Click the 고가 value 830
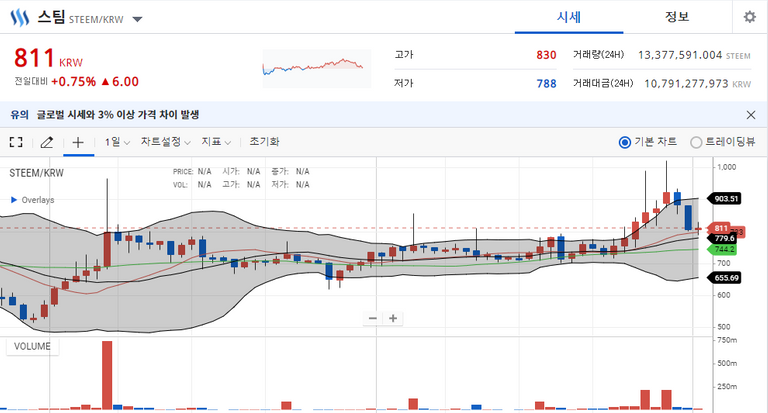 (546, 55)
